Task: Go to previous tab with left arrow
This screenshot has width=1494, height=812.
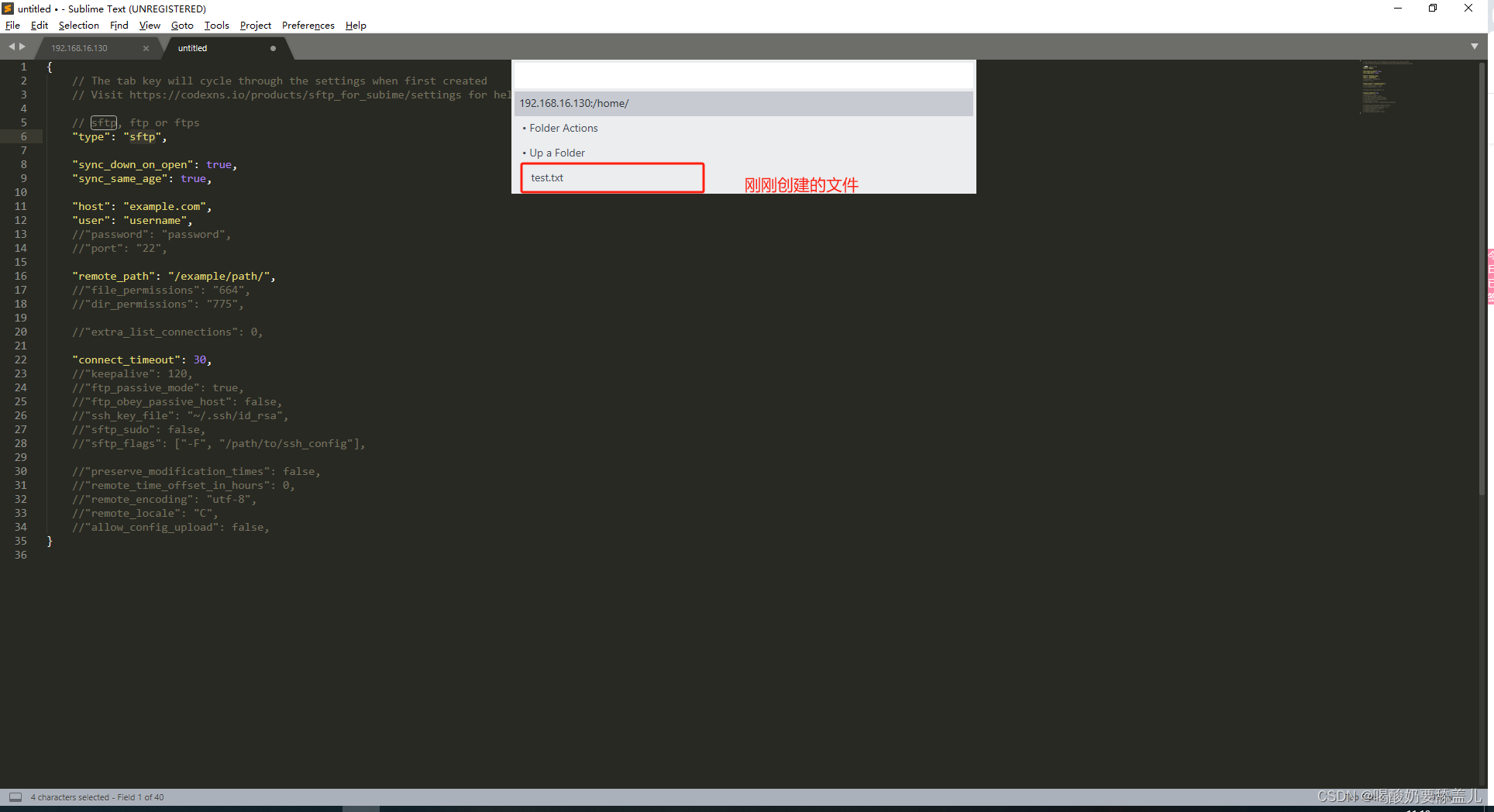Action: click(12, 46)
